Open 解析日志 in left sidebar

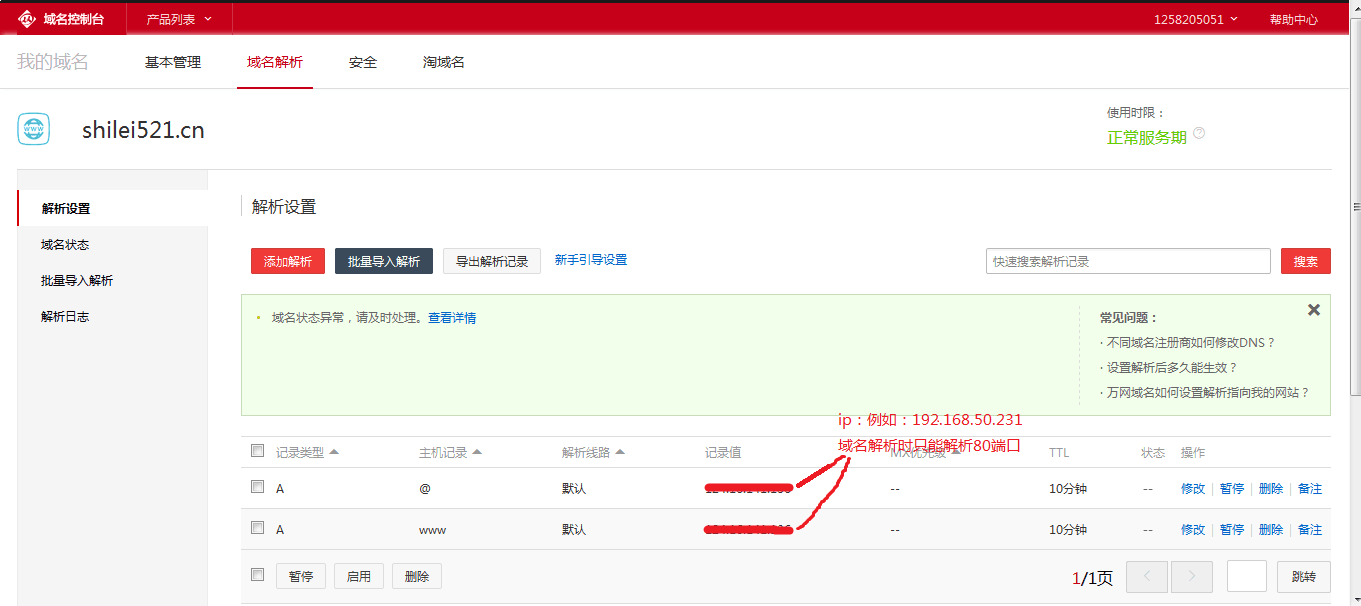coord(65,316)
